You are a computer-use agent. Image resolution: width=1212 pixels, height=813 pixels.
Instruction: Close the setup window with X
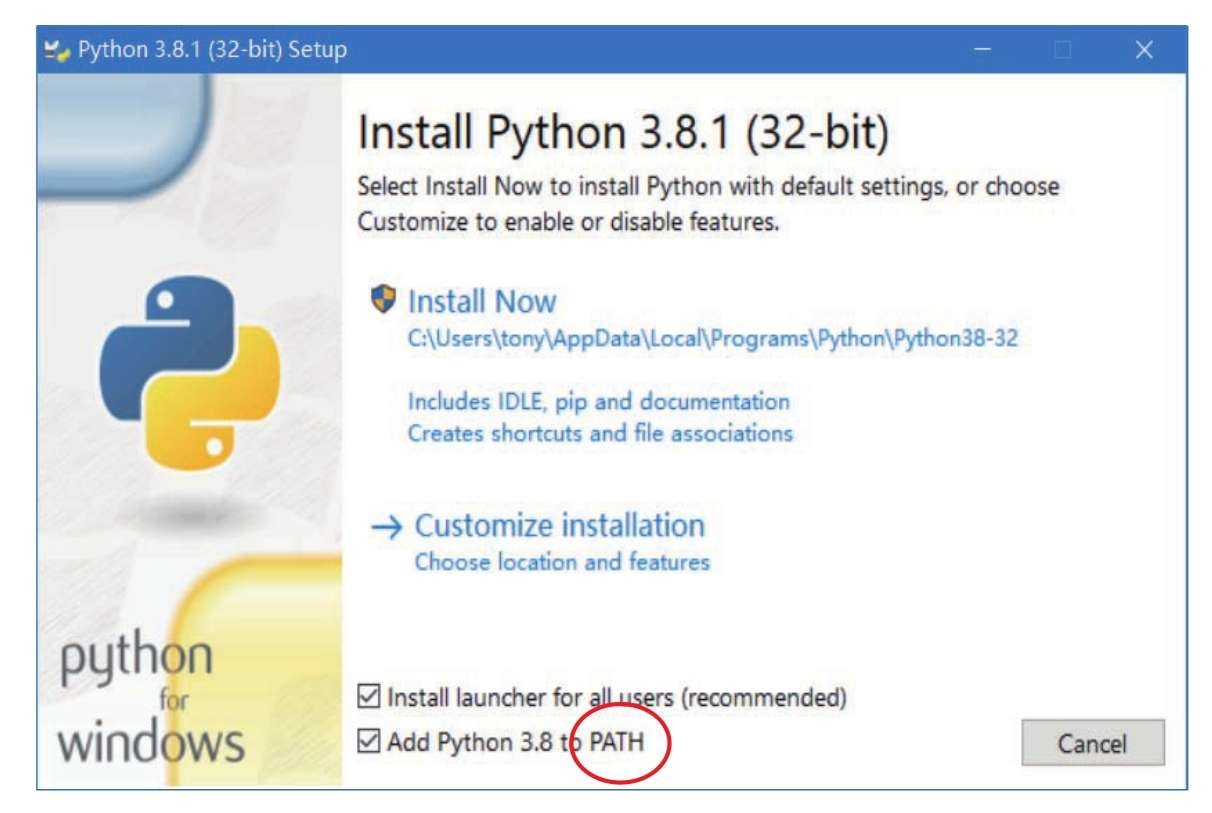click(1144, 49)
